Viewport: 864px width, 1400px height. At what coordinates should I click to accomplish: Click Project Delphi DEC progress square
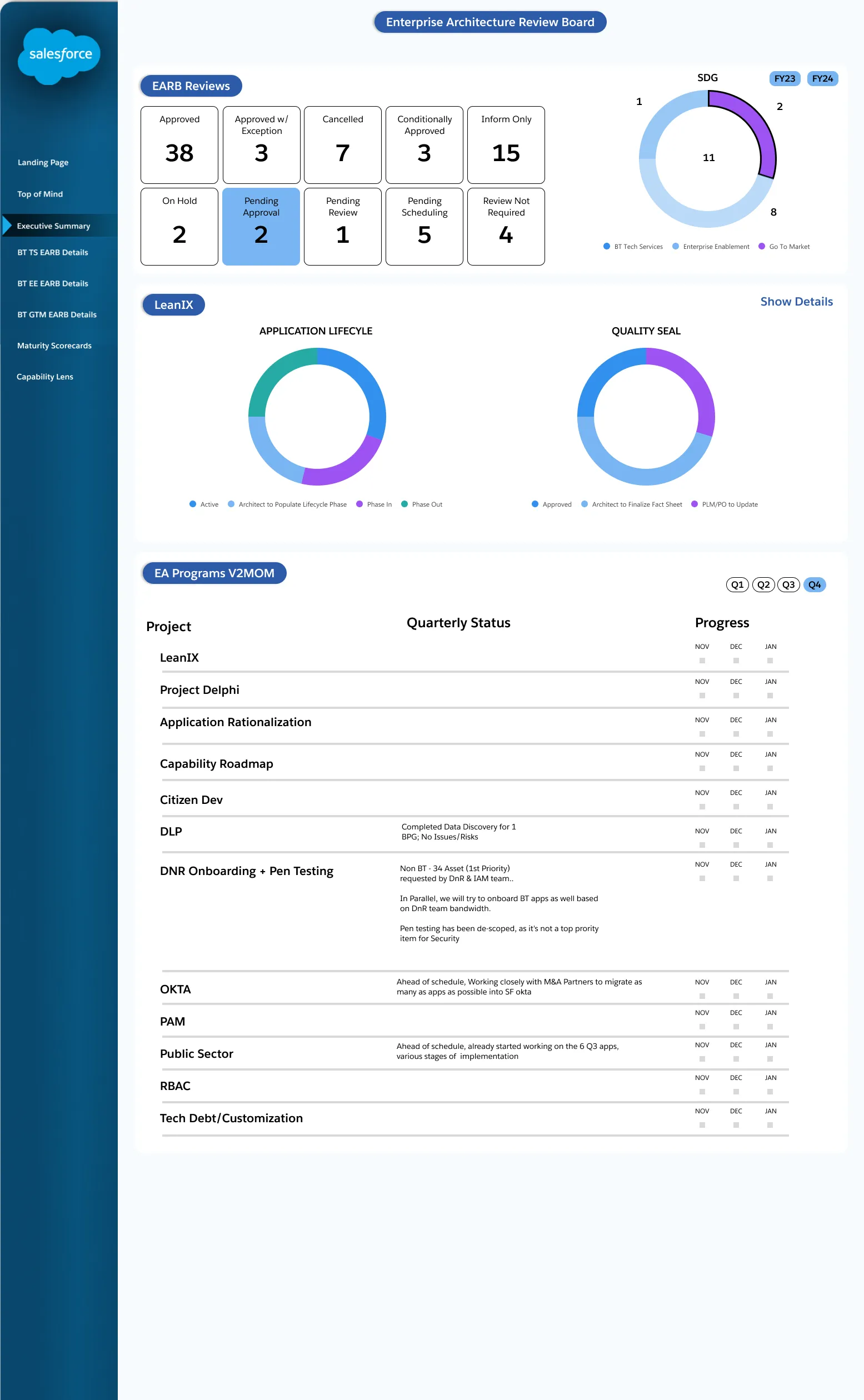pyautogui.click(x=736, y=695)
